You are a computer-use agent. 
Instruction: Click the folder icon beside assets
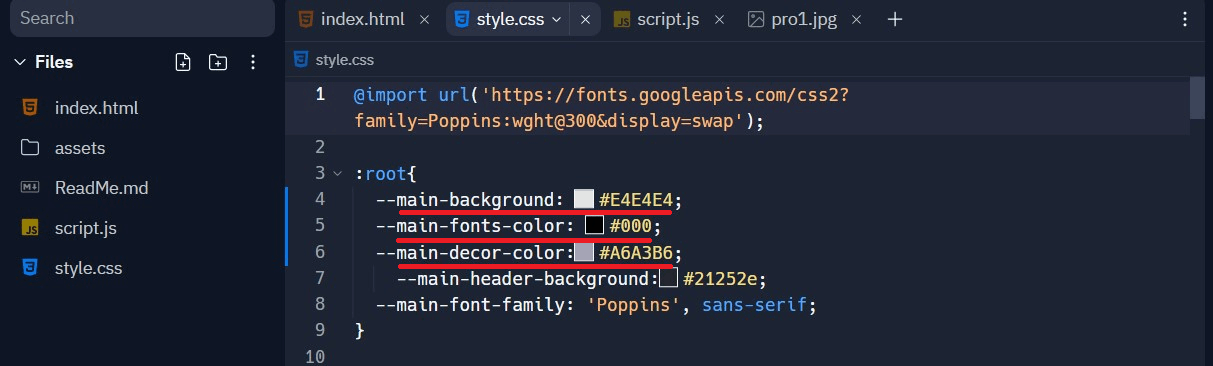tap(31, 148)
